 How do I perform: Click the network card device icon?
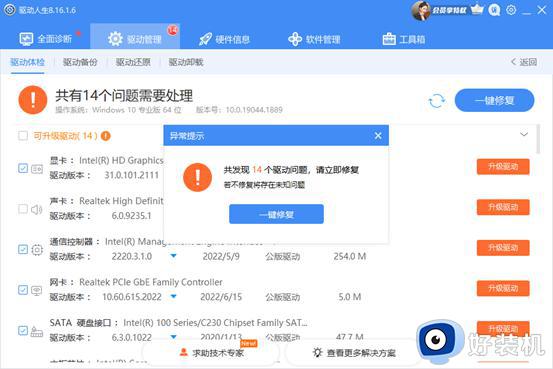tap(37, 290)
